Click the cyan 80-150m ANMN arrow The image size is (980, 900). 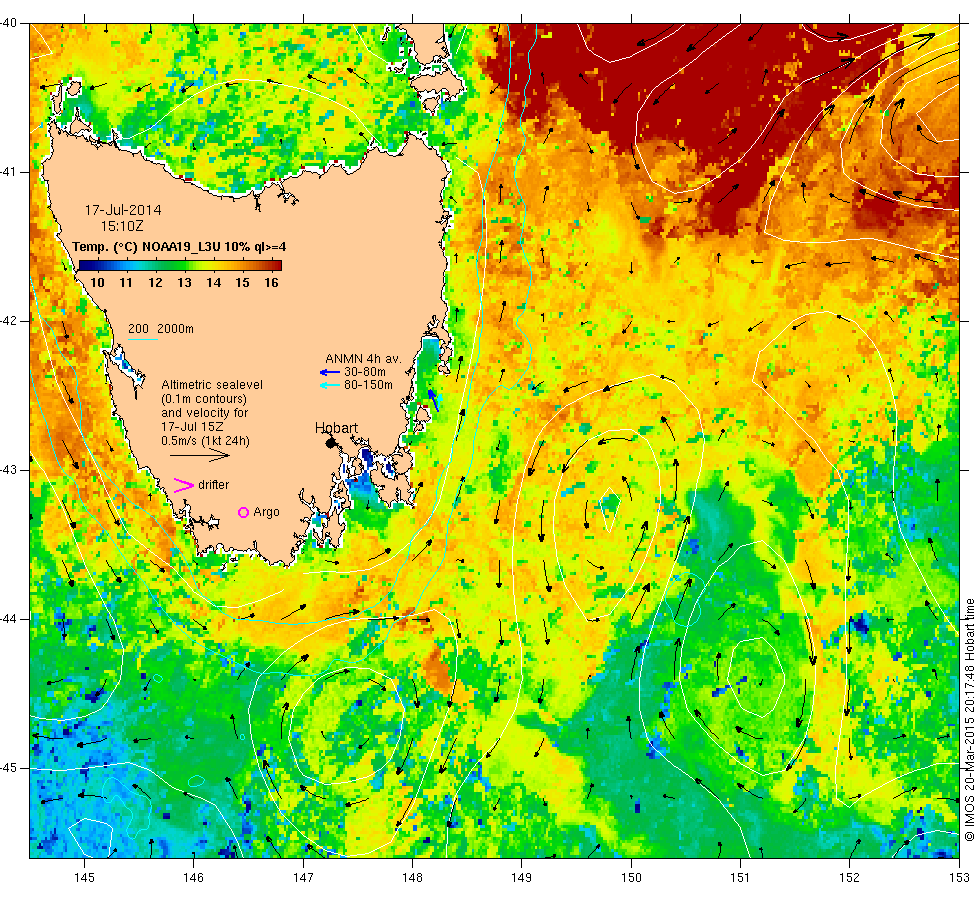tap(329, 385)
